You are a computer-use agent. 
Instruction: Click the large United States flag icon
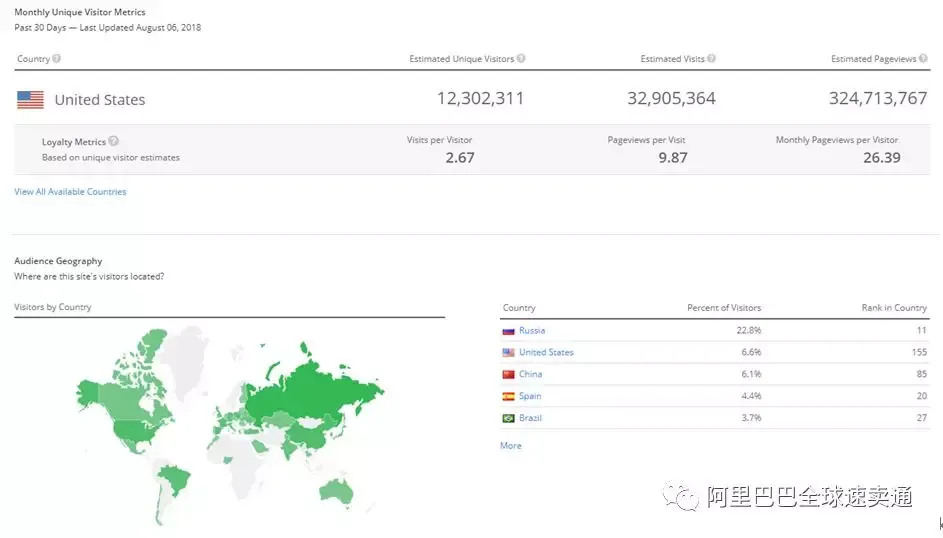pos(30,100)
